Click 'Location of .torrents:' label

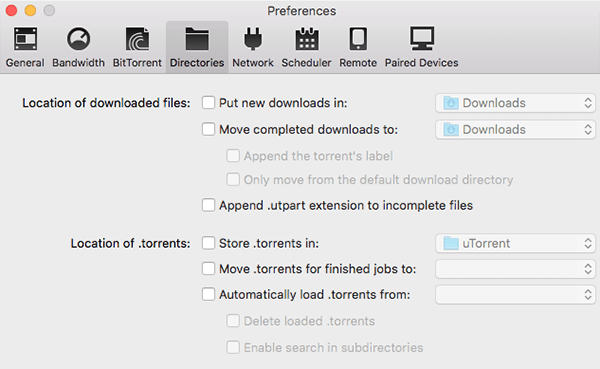pyautogui.click(x=130, y=243)
